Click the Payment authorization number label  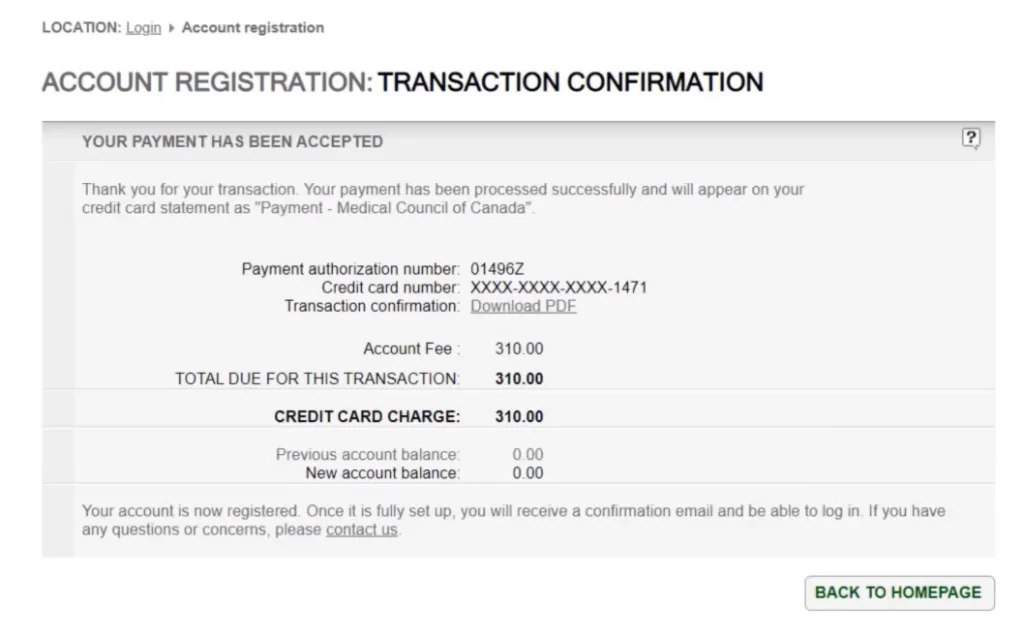(351, 269)
